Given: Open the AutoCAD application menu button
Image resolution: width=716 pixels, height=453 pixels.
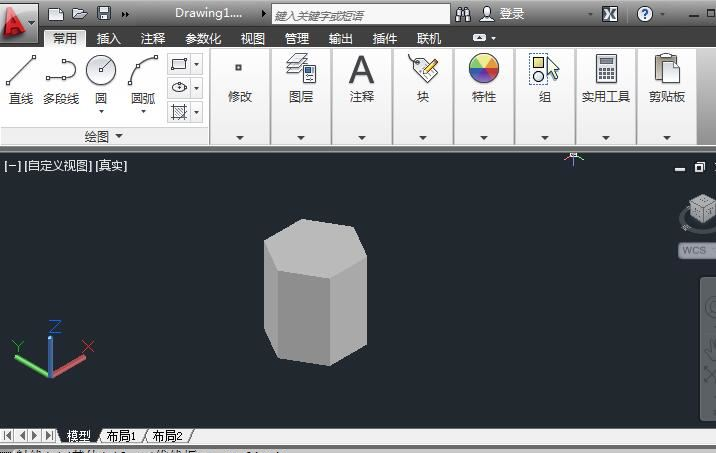Looking at the screenshot, I should [x=18, y=23].
